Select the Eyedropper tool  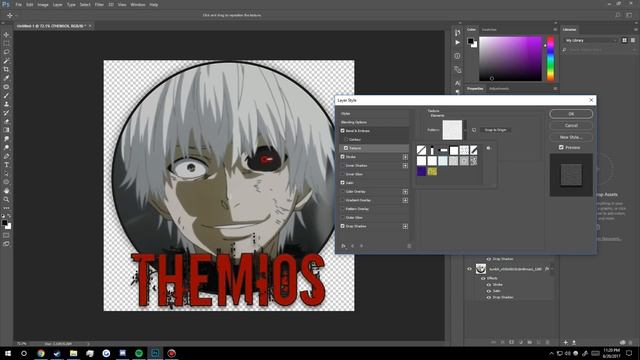(x=6, y=78)
